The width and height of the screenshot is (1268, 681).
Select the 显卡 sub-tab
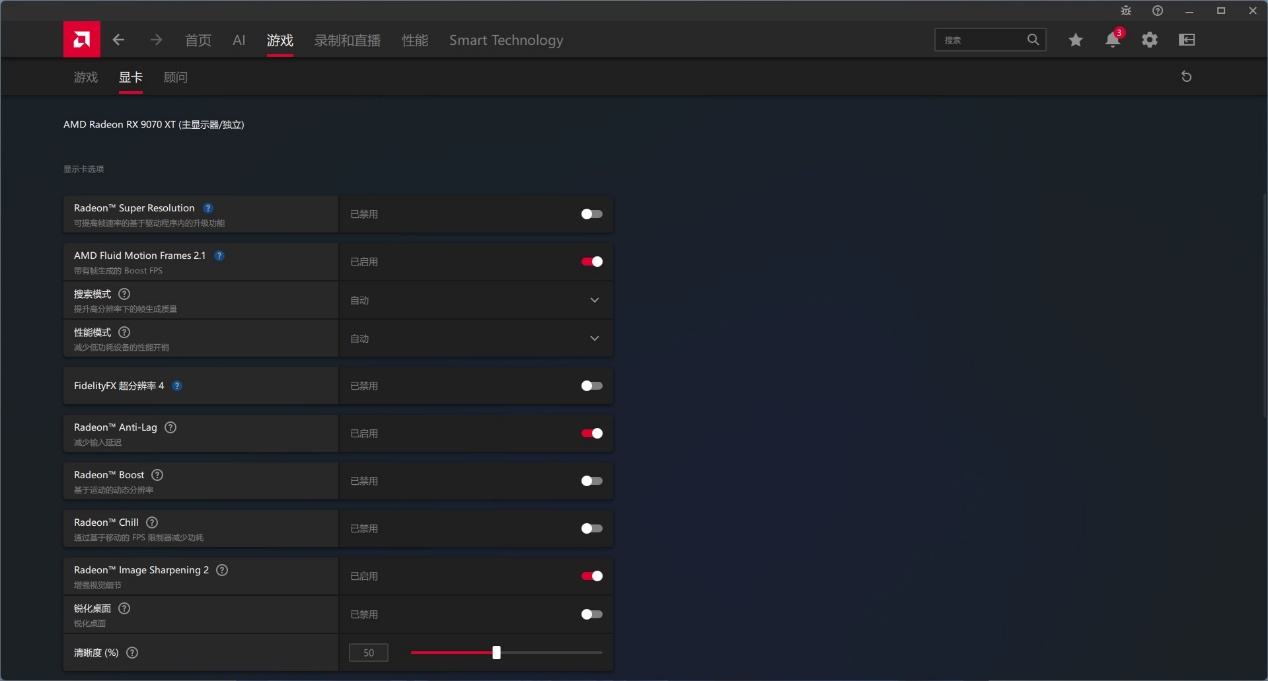tap(130, 77)
